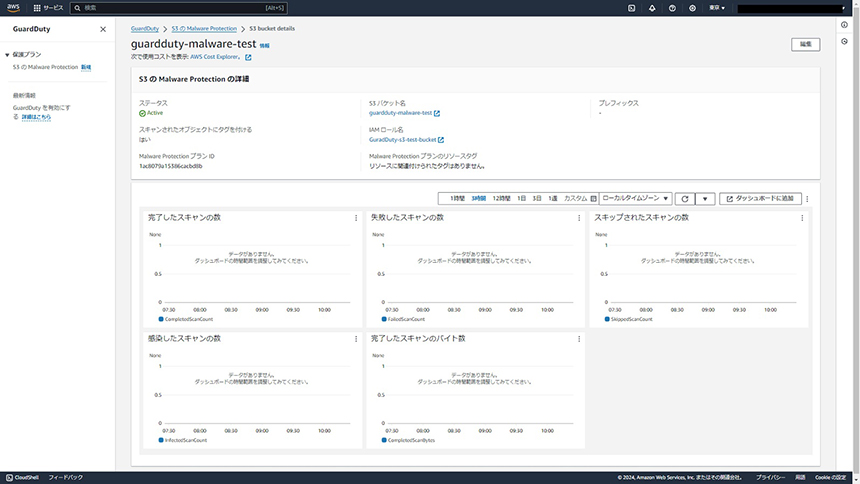Follow the 詳細はこちら link in sidebar
The height and width of the screenshot is (484, 860).
coord(36,117)
